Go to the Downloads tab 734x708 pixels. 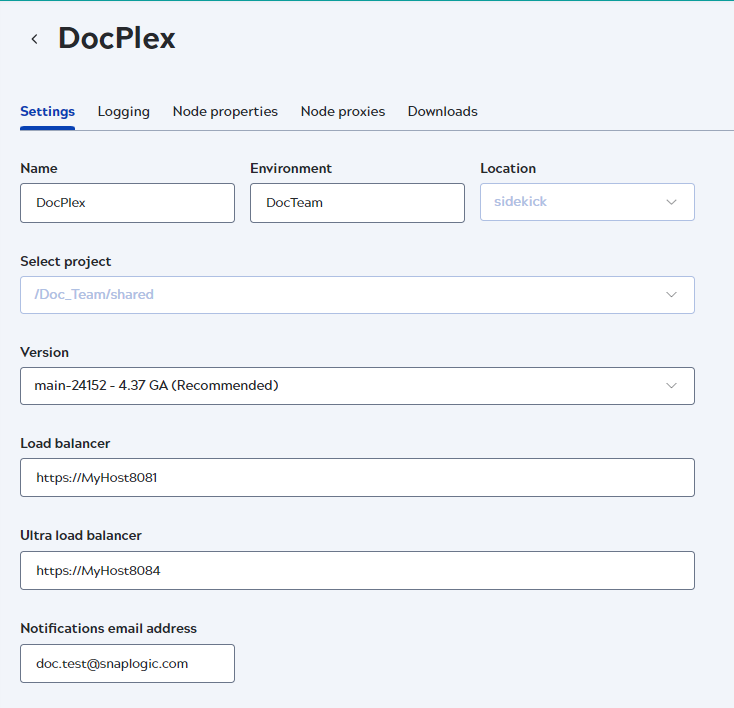(x=442, y=111)
